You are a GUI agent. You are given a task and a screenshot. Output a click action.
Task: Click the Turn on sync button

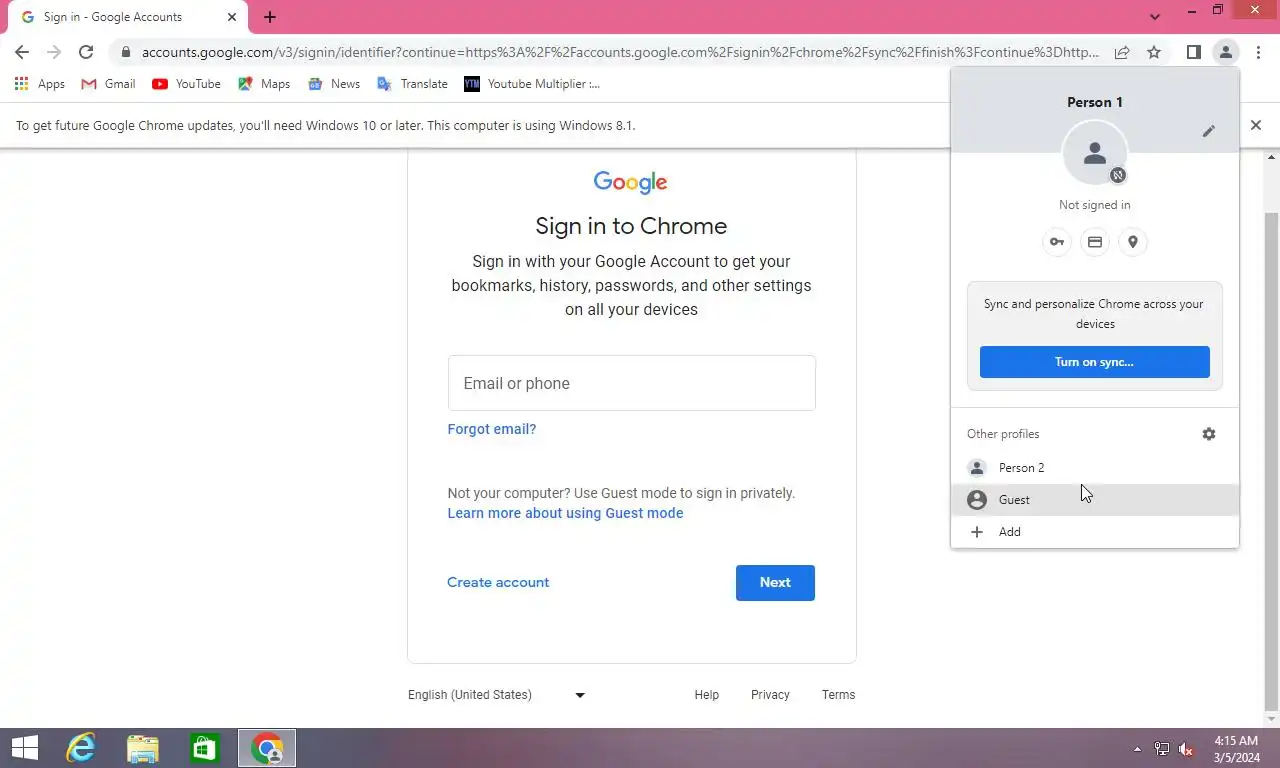click(1095, 362)
